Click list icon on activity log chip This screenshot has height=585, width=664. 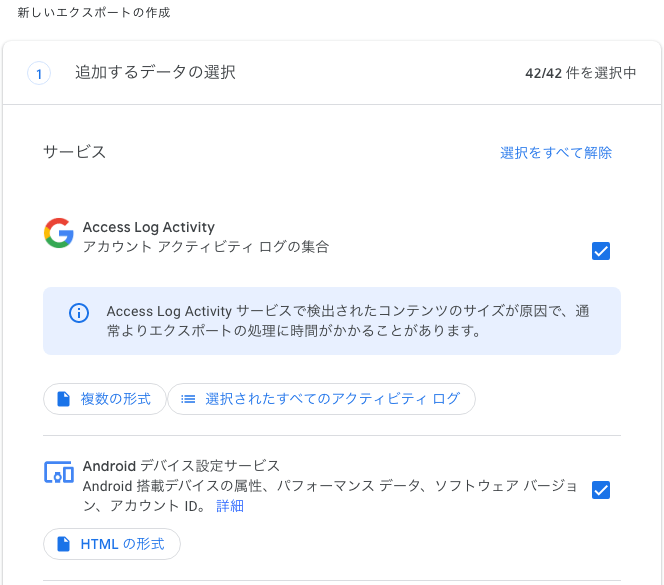coord(188,399)
